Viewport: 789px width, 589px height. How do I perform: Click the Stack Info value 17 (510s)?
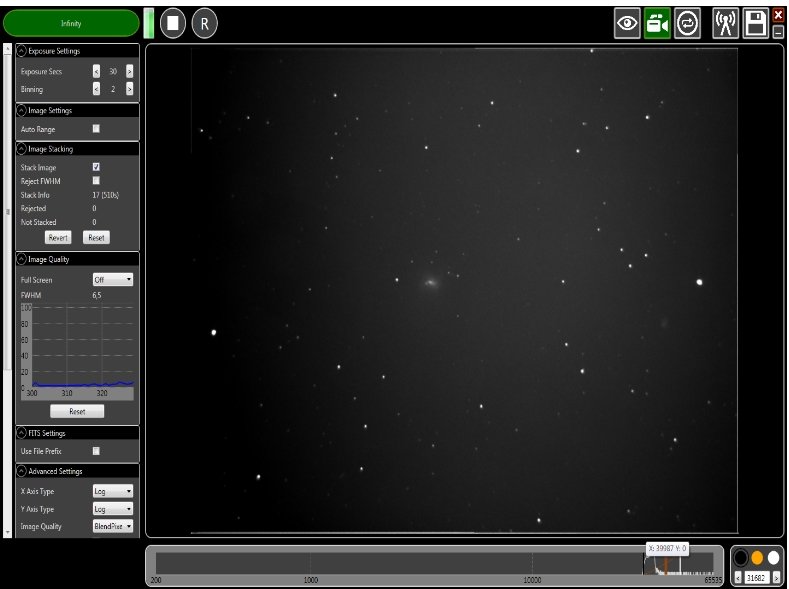pos(106,195)
